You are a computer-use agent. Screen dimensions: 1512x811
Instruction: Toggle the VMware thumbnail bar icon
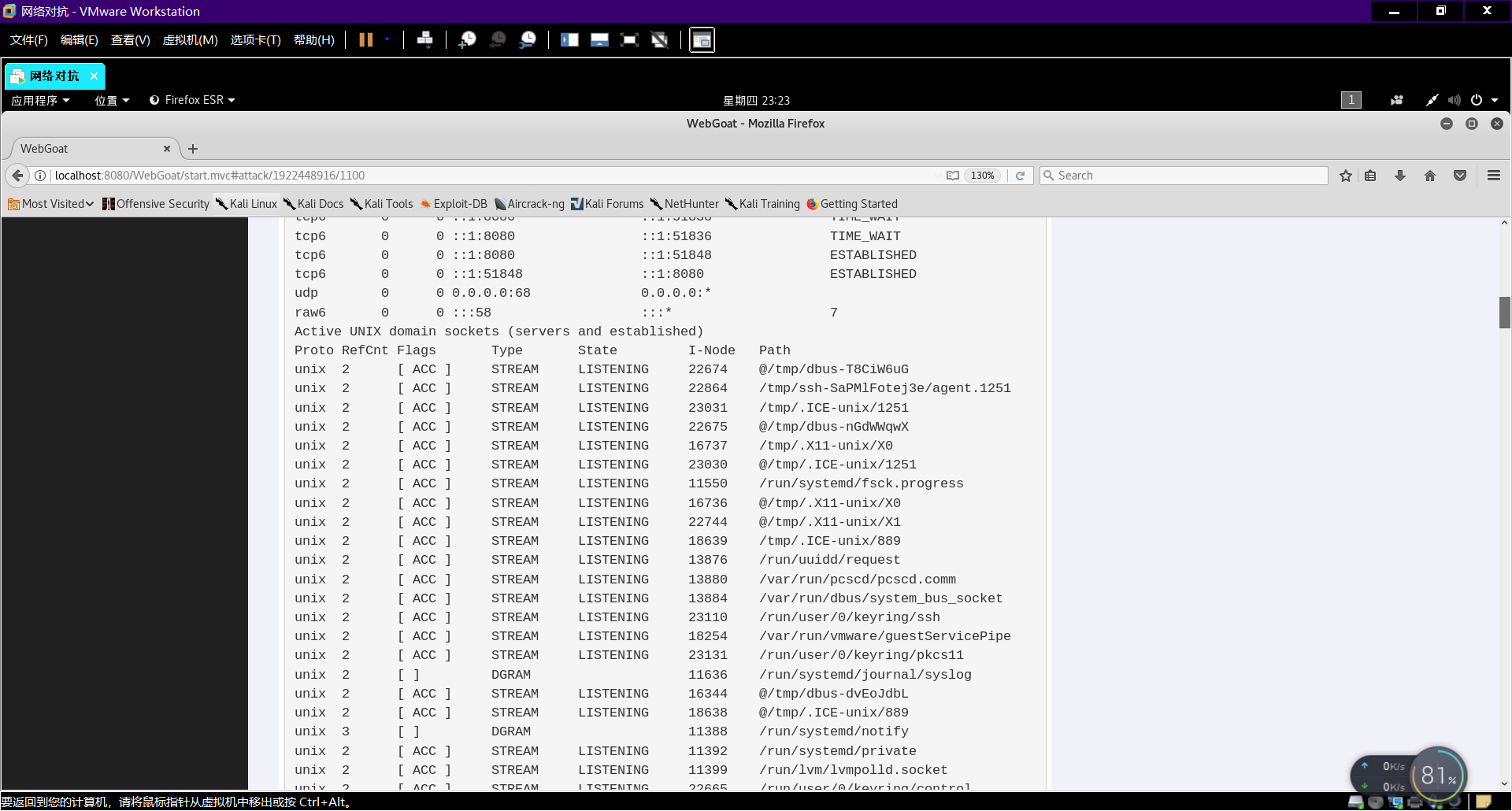tap(599, 39)
